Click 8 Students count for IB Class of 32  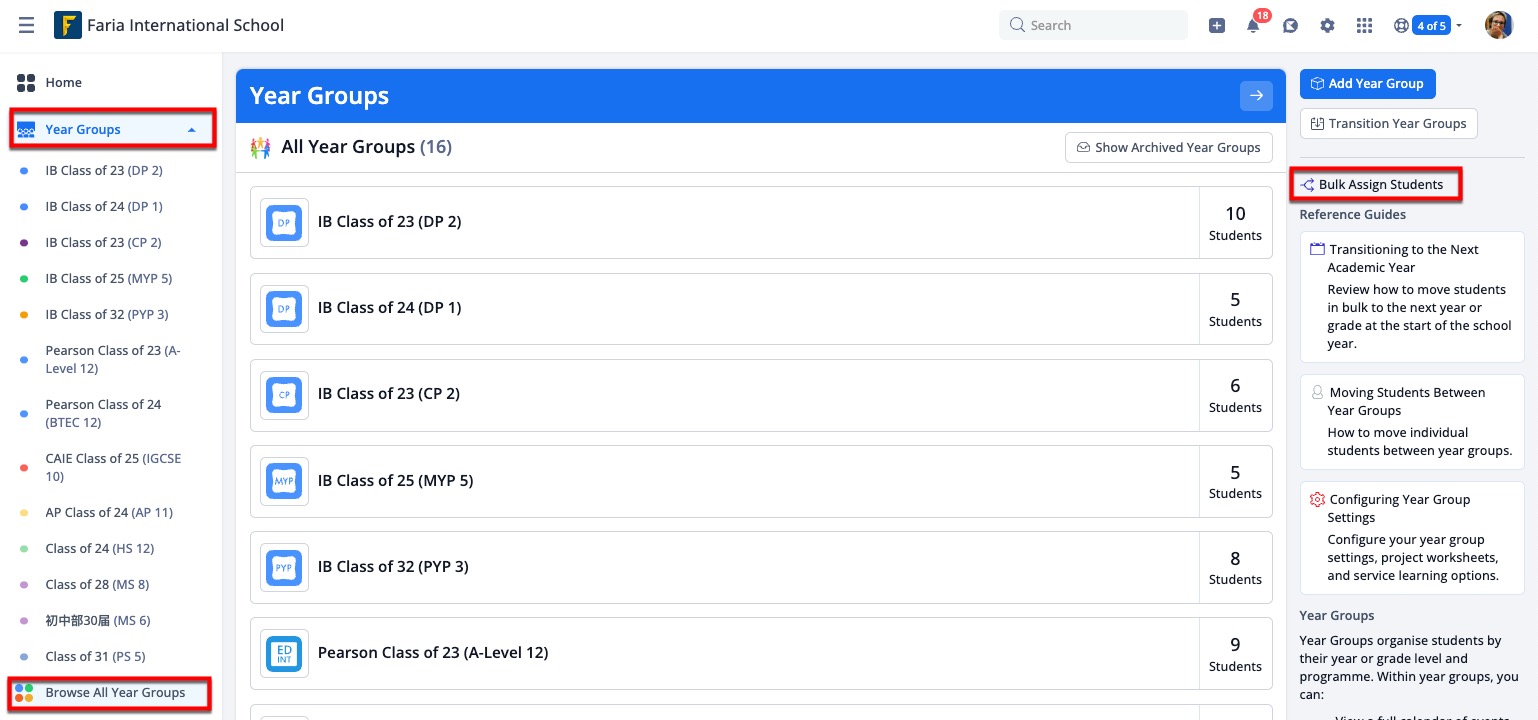point(1235,568)
